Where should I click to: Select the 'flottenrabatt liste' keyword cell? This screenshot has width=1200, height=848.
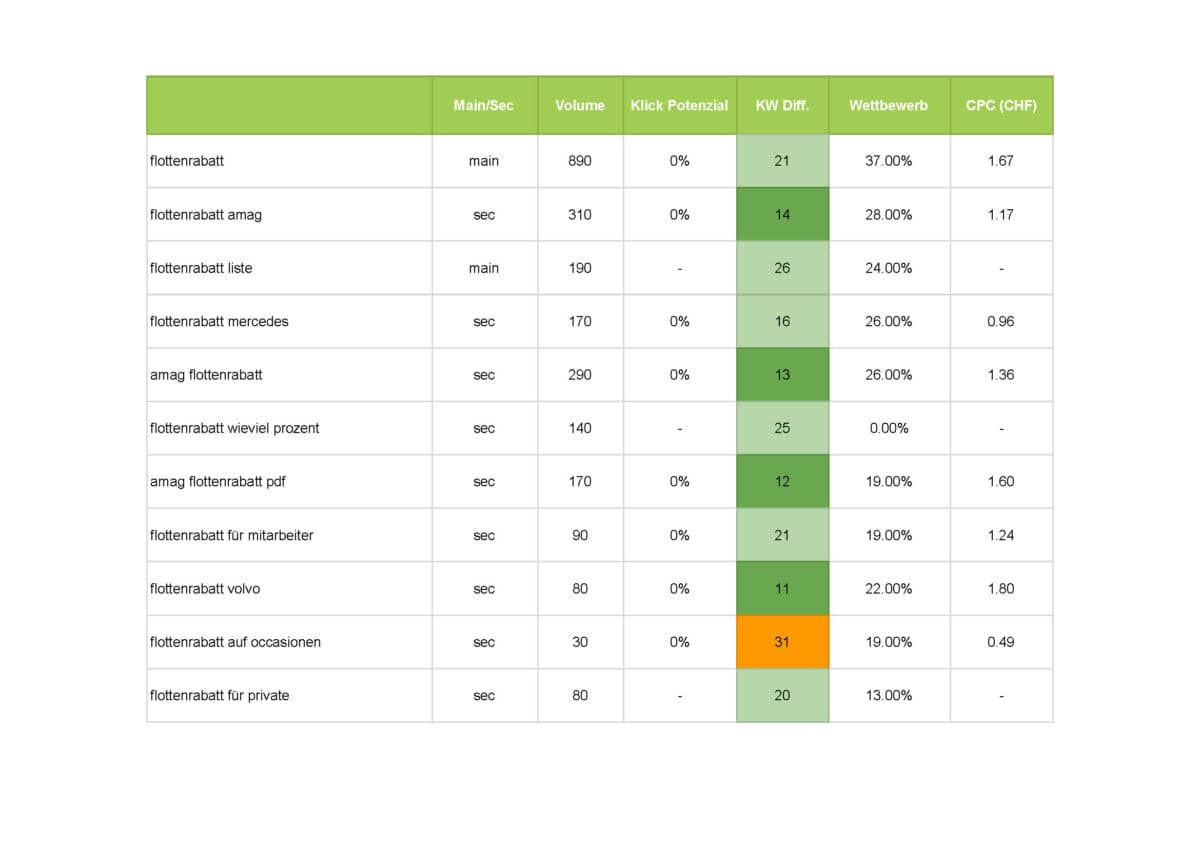tap(201, 268)
